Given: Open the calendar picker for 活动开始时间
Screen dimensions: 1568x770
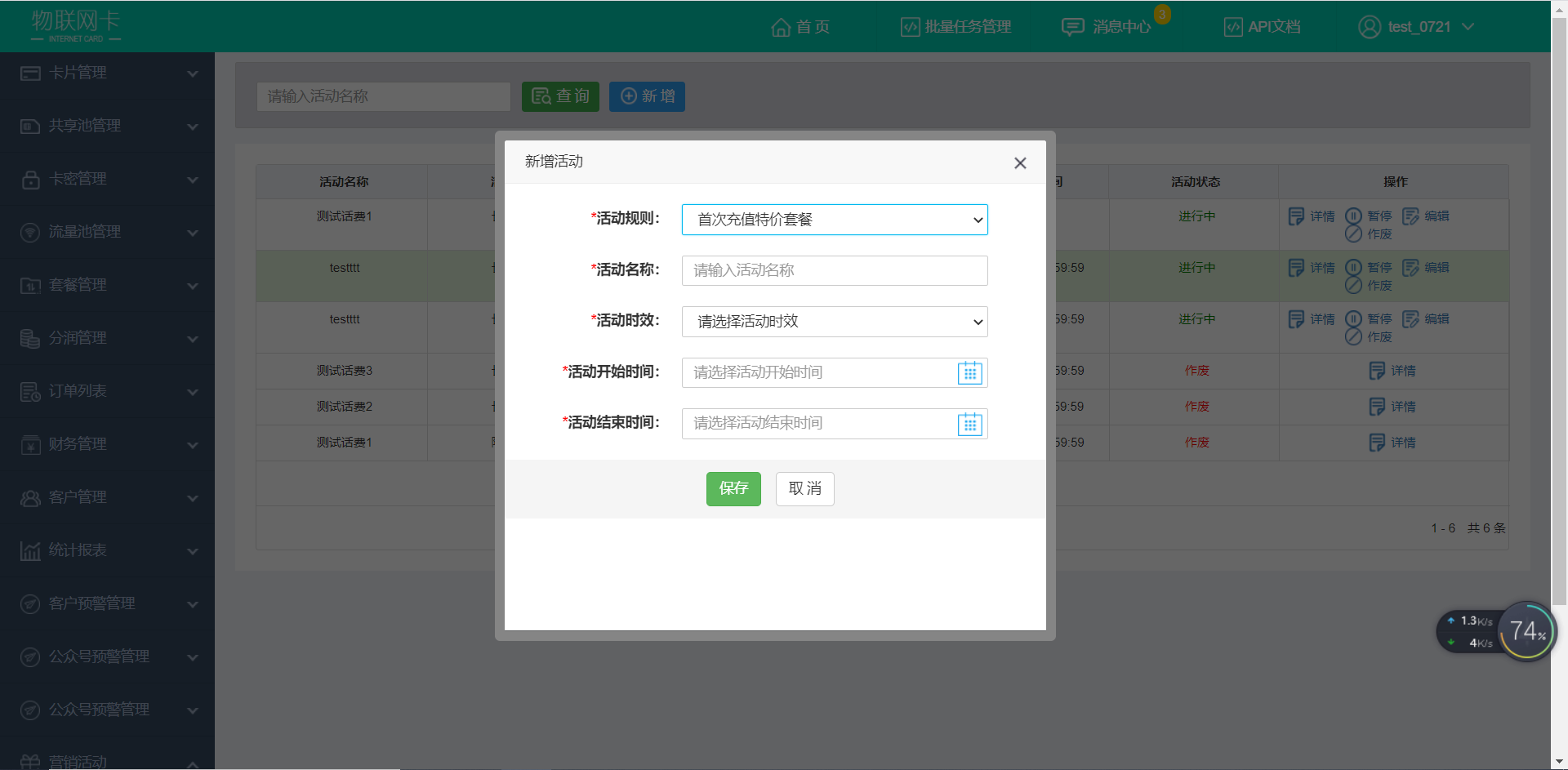Looking at the screenshot, I should pyautogui.click(x=970, y=373).
